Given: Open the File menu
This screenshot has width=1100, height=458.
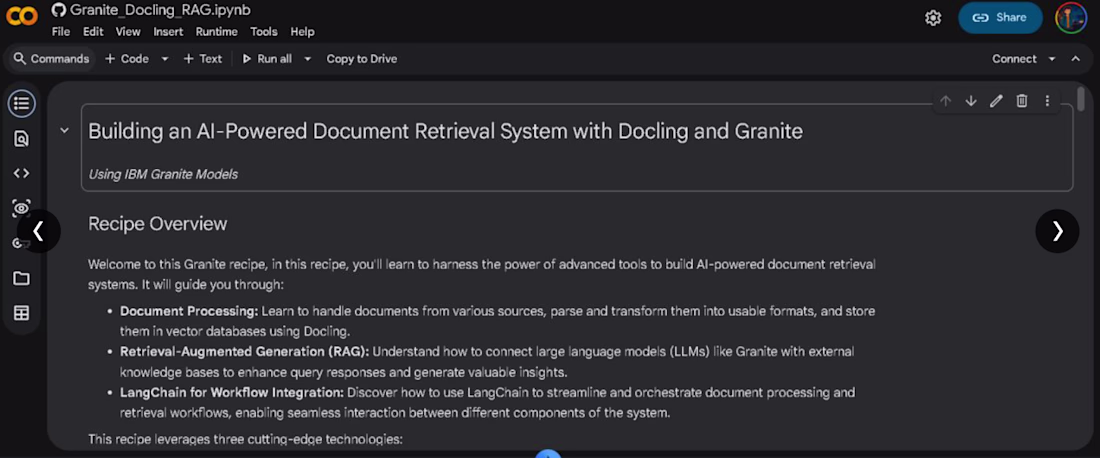Looking at the screenshot, I should [x=61, y=32].
